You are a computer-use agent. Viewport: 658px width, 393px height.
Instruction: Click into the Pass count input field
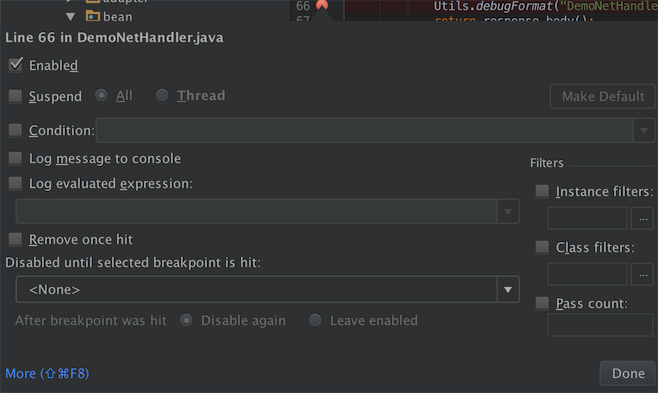(600, 325)
